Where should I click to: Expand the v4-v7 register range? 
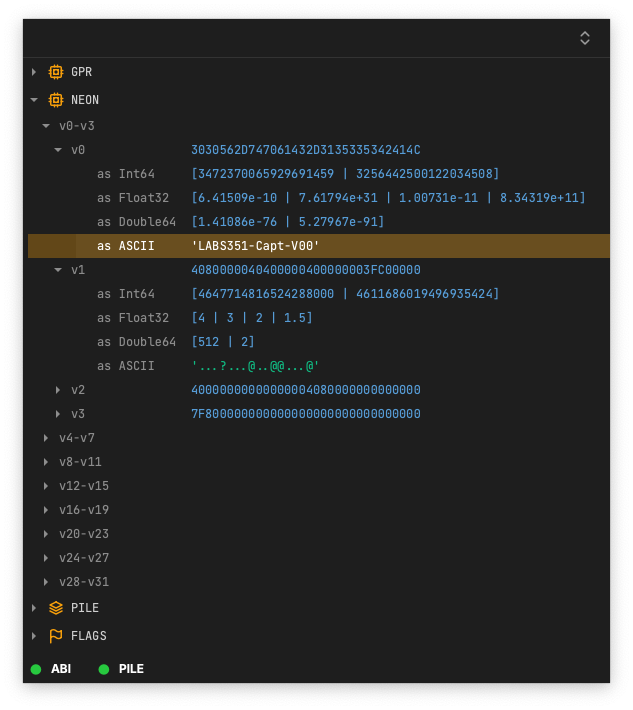(x=46, y=438)
